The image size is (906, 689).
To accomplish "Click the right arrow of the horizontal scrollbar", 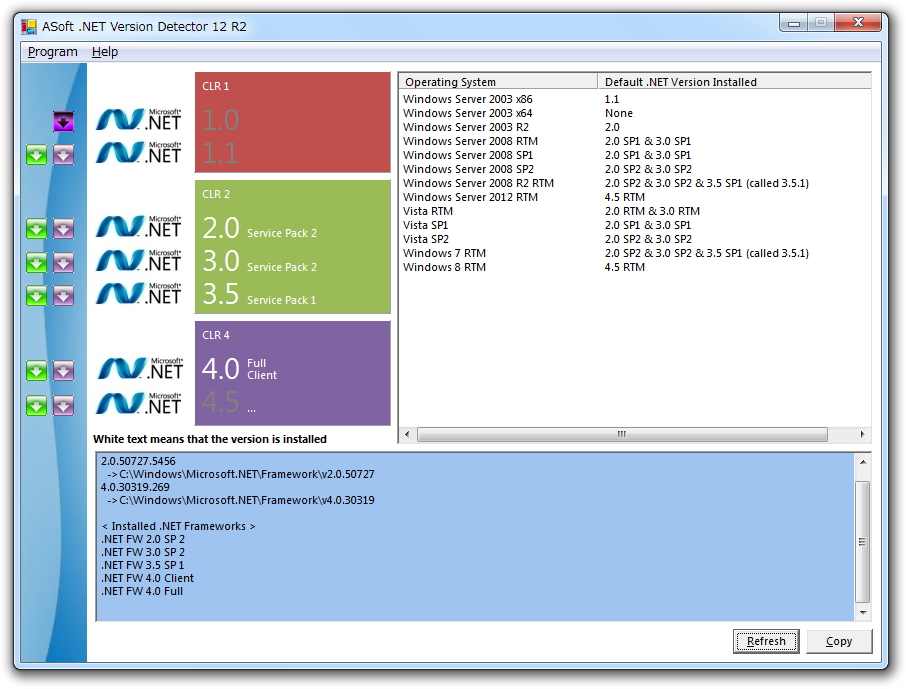I will [x=861, y=434].
